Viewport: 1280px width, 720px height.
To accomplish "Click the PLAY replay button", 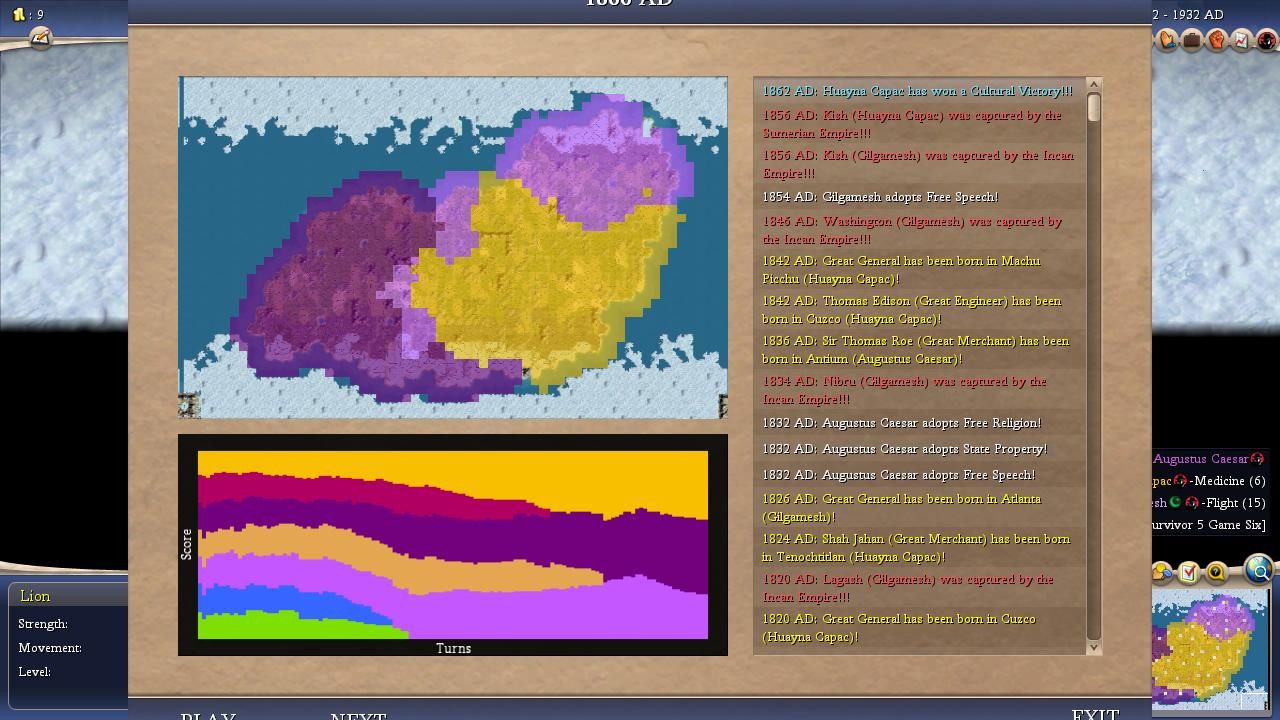I will tap(208, 715).
